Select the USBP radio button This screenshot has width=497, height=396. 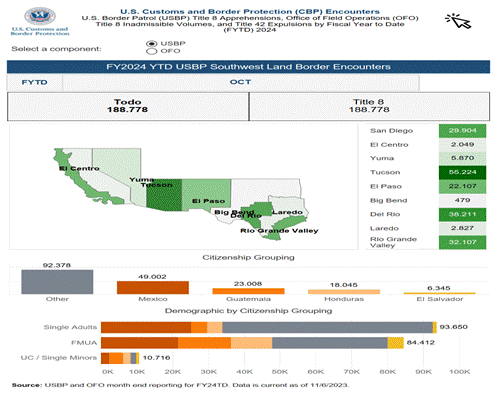(151, 44)
